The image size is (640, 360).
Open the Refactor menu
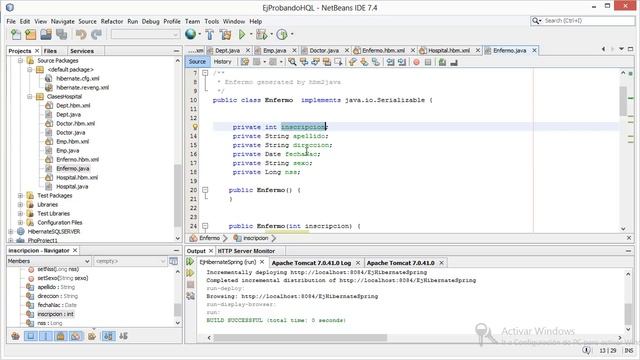click(112, 21)
